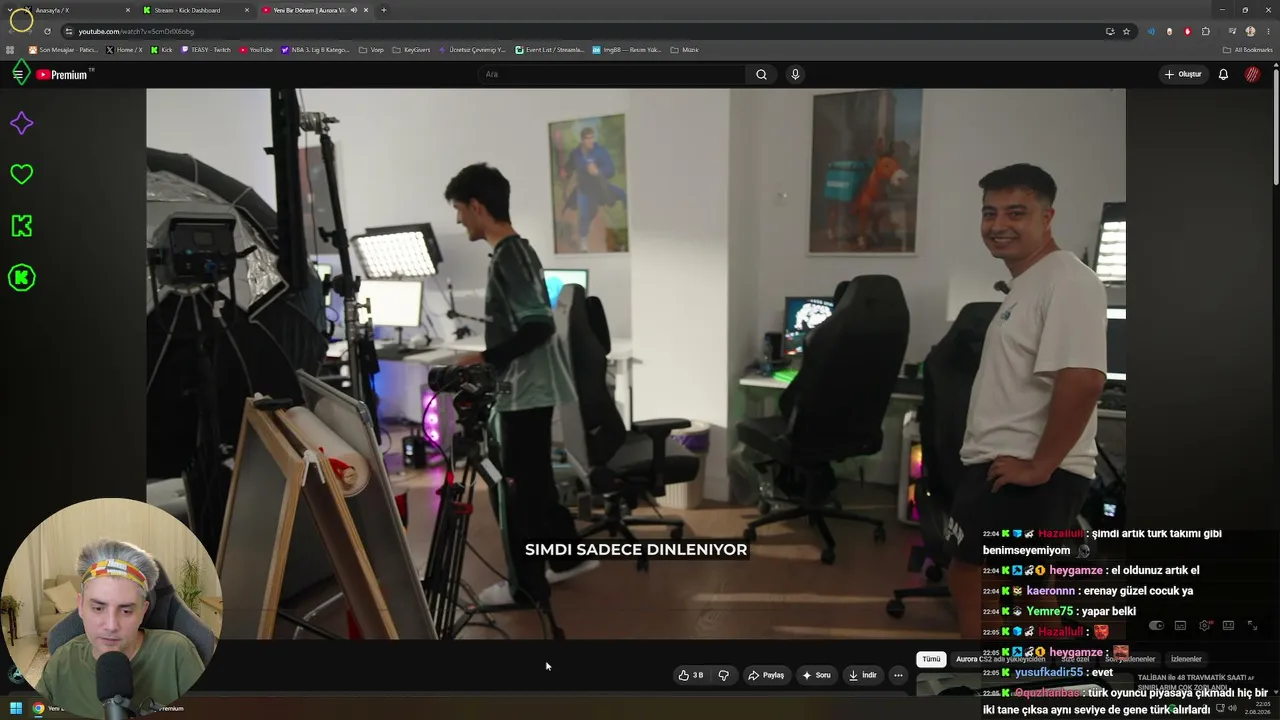This screenshot has height=720, width=1280.
Task: Click chat username yusufkadir55
Action: pyautogui.click(x=1049, y=673)
